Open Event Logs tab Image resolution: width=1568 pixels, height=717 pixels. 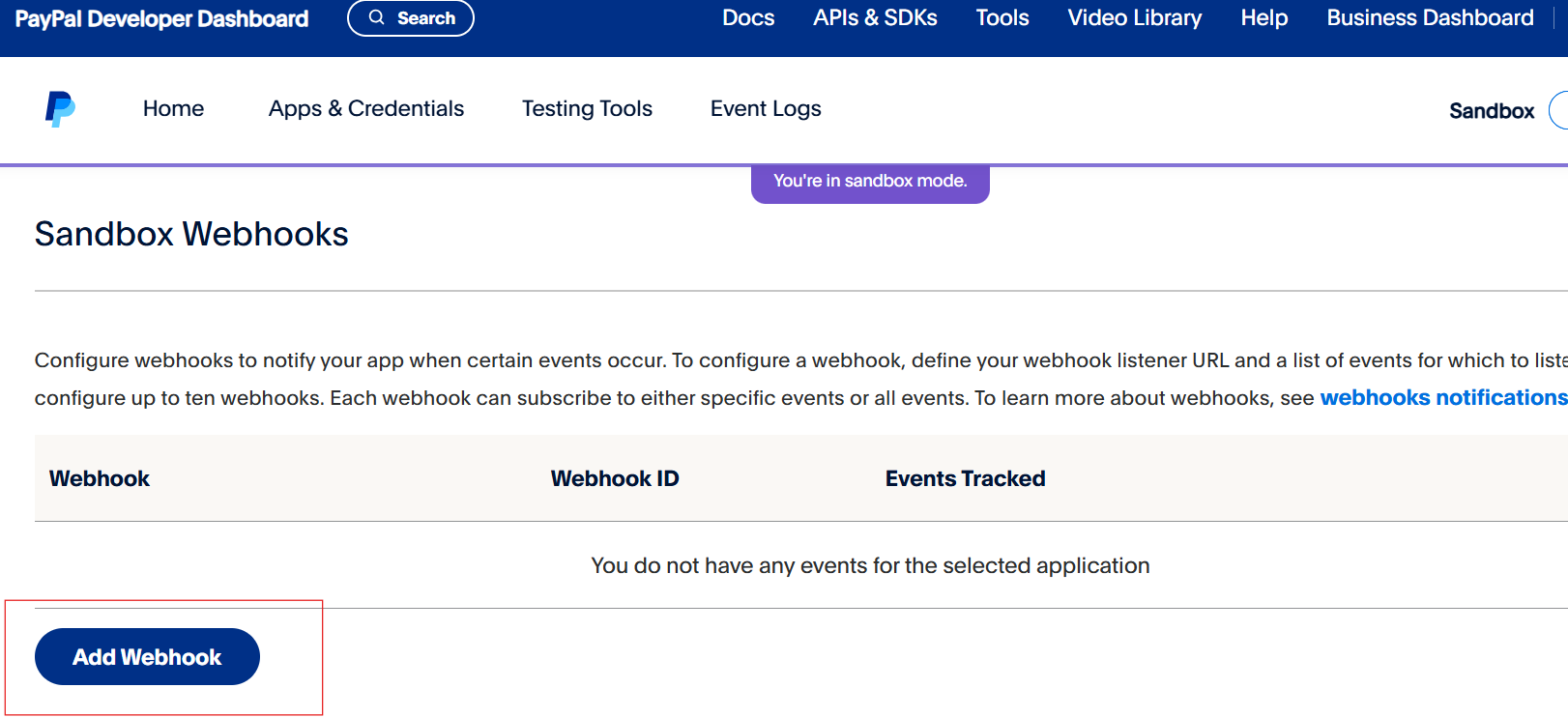pos(766,108)
